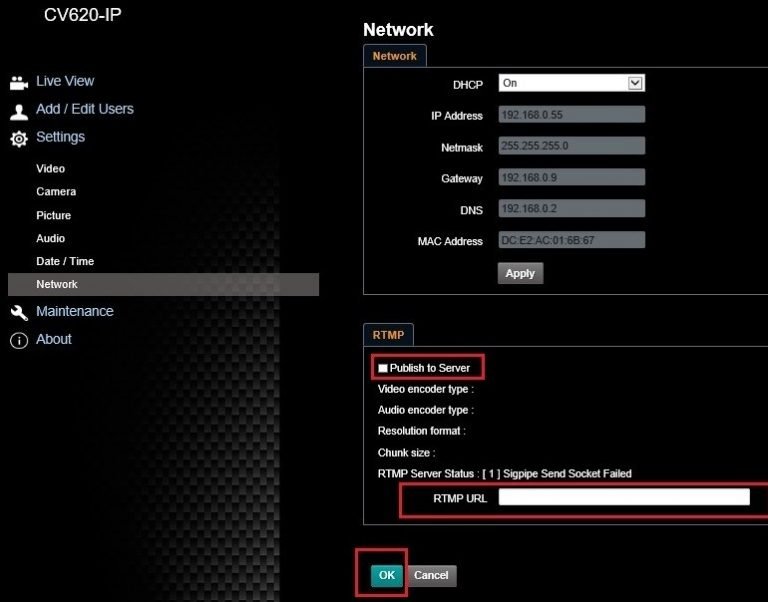Click the RTMP URL input field
Viewport: 768px width, 602px height.
(x=624, y=497)
